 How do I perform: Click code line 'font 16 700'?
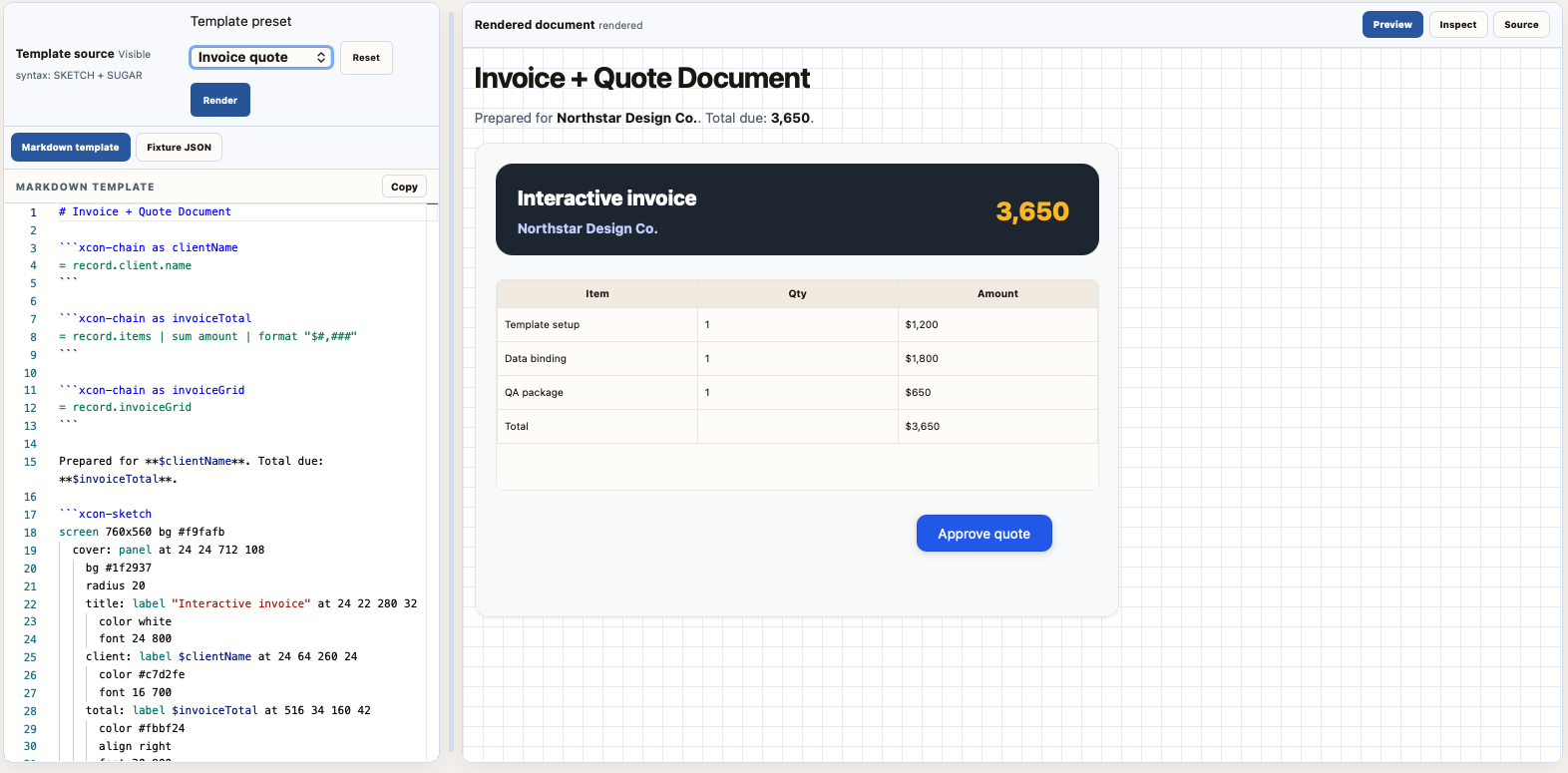pos(135,692)
